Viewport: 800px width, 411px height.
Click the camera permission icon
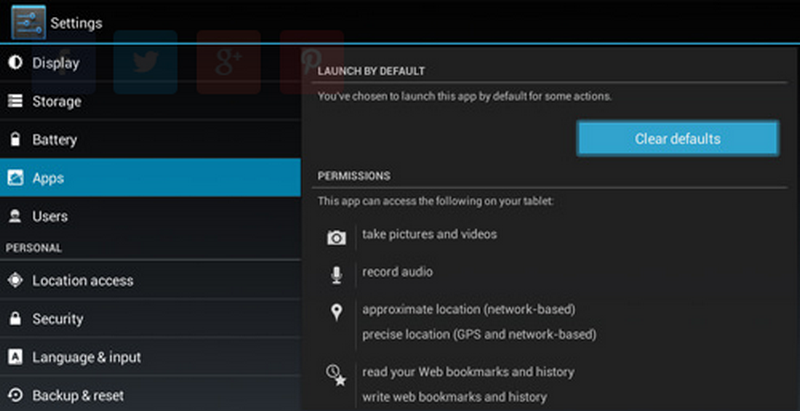click(336, 238)
